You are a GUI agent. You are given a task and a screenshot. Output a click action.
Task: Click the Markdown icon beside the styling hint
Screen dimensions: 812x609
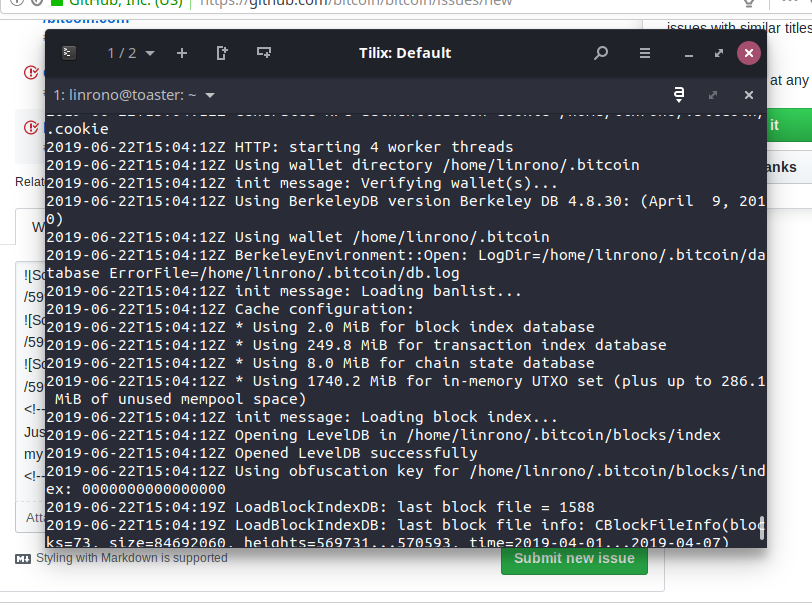coord(24,560)
